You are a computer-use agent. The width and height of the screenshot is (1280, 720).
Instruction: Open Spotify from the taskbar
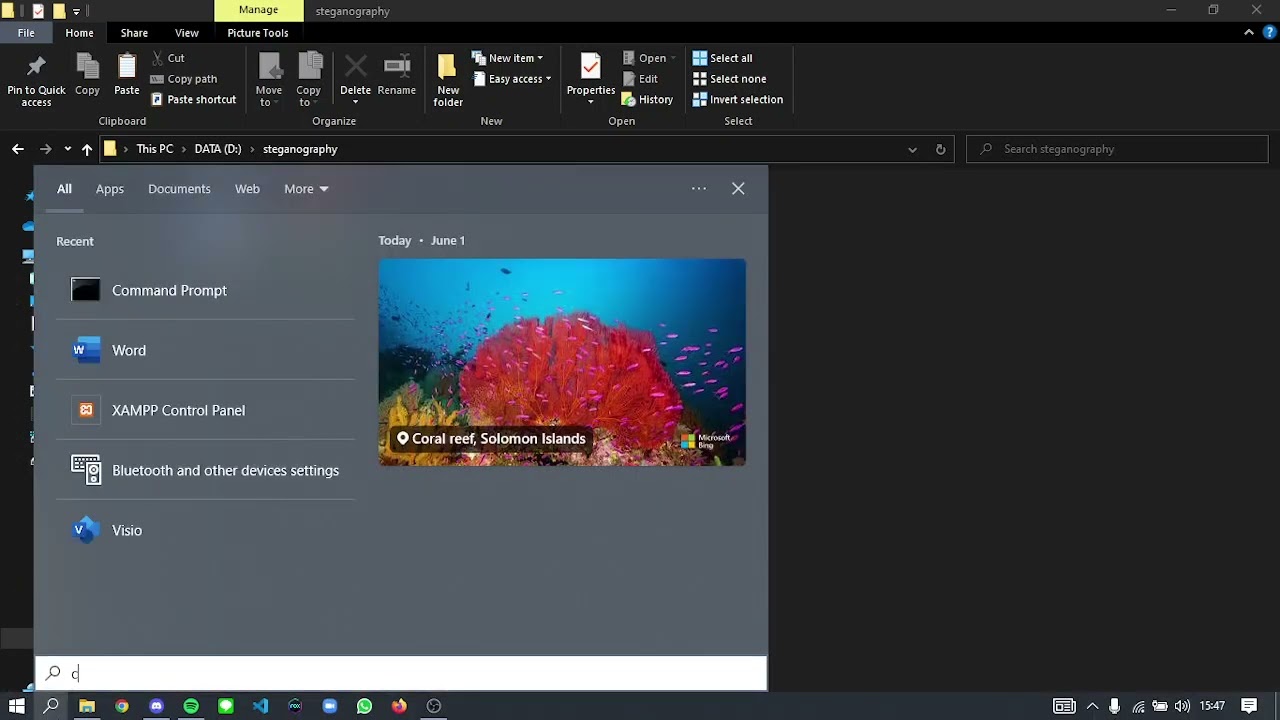click(x=191, y=706)
